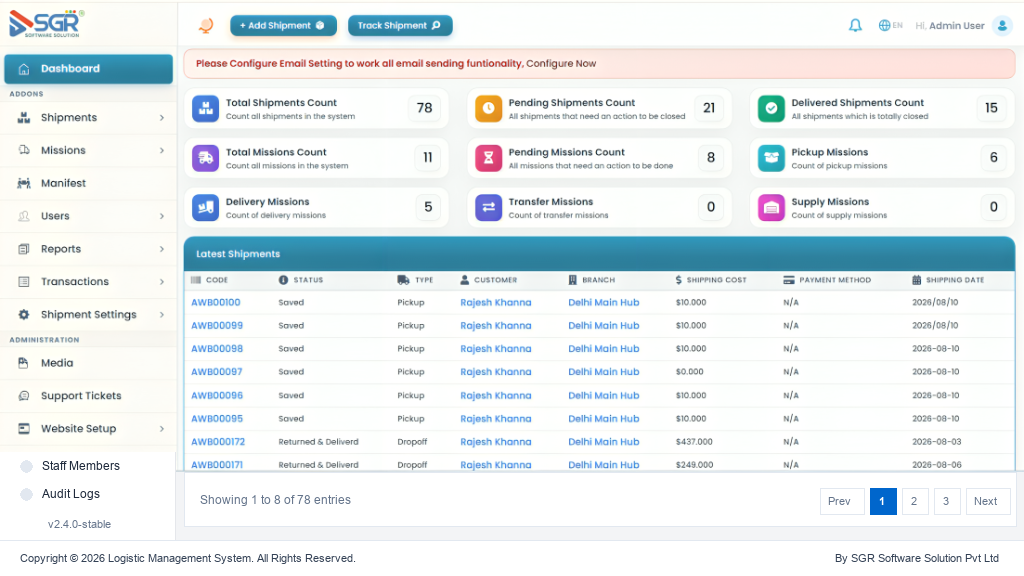
Task: Click the Transfer Missions arrows icon
Action: tap(488, 208)
